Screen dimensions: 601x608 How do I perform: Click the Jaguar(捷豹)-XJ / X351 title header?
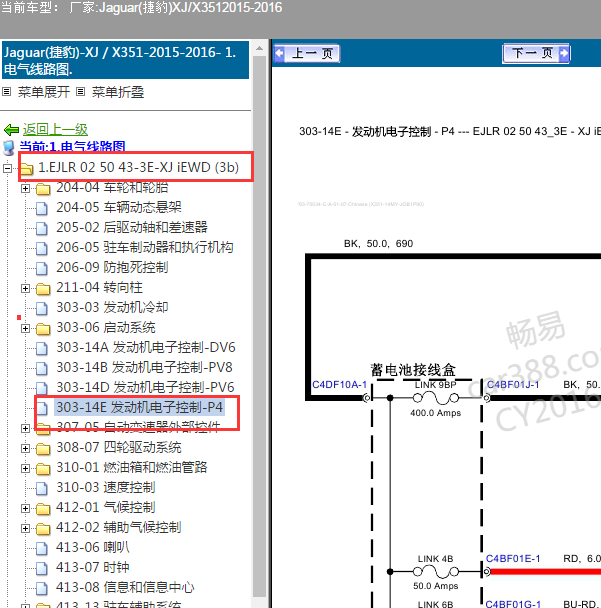tap(125, 60)
